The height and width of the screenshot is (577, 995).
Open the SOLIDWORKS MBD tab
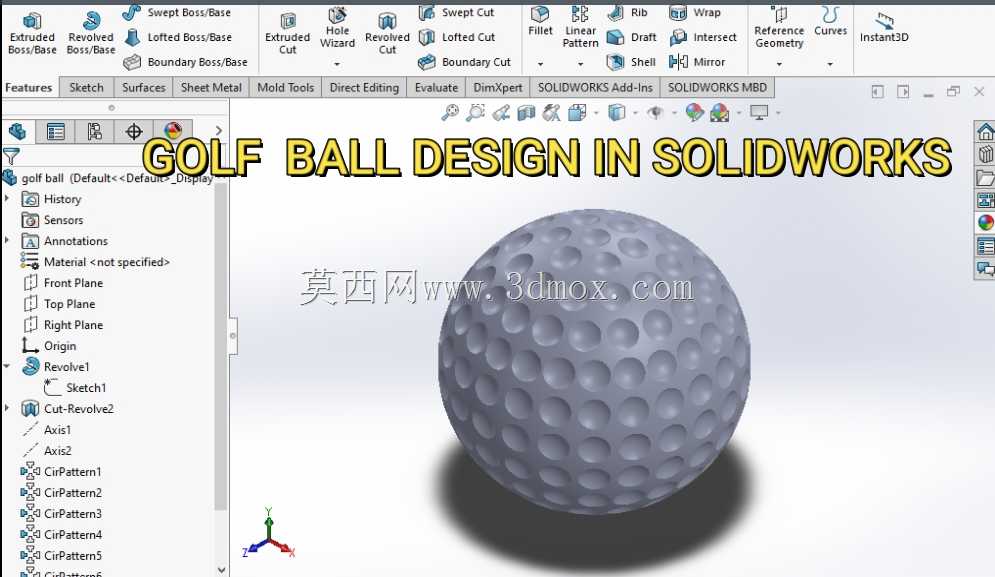click(x=717, y=88)
